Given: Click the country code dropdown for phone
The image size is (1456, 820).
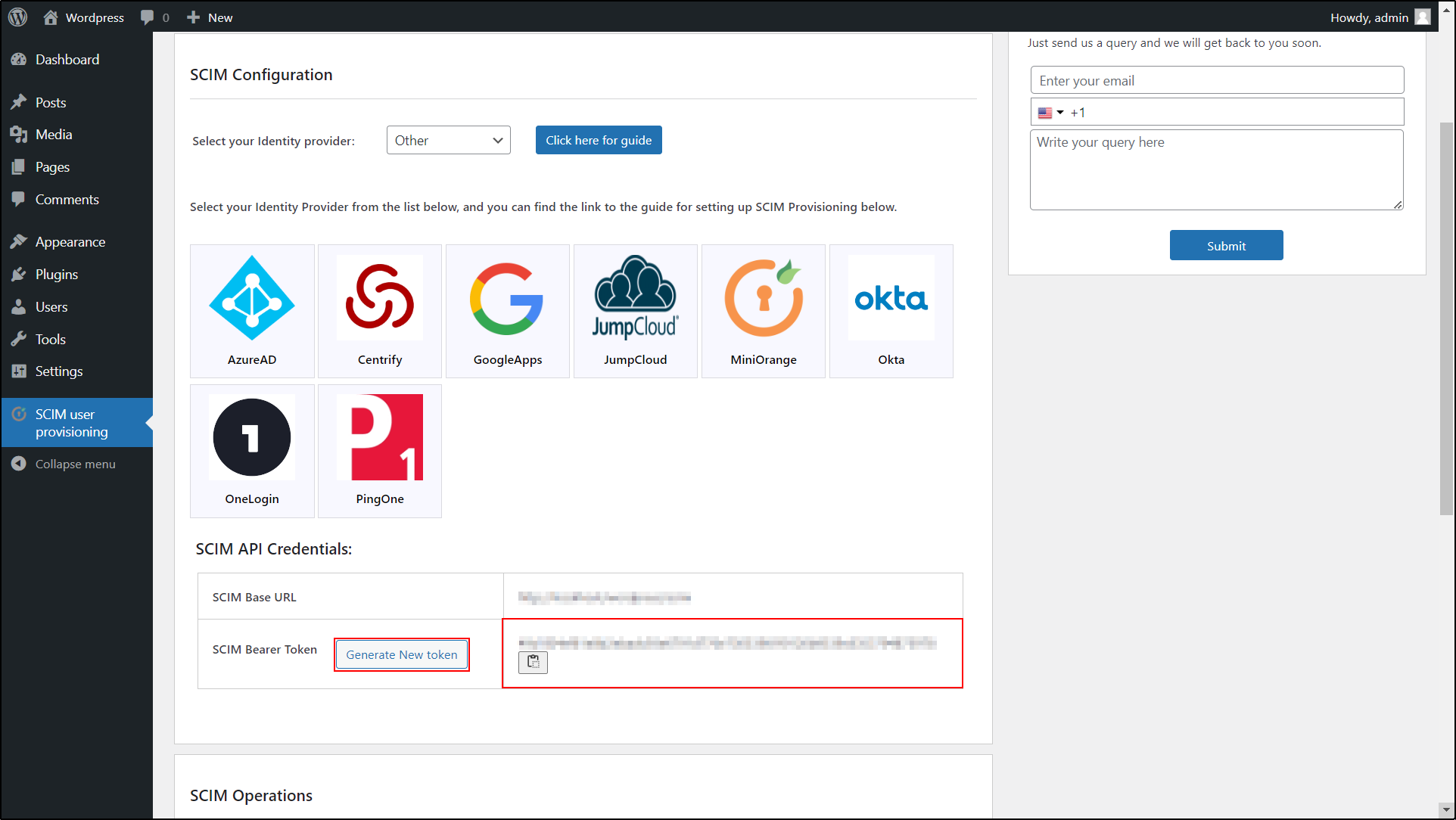Looking at the screenshot, I should pyautogui.click(x=1051, y=112).
